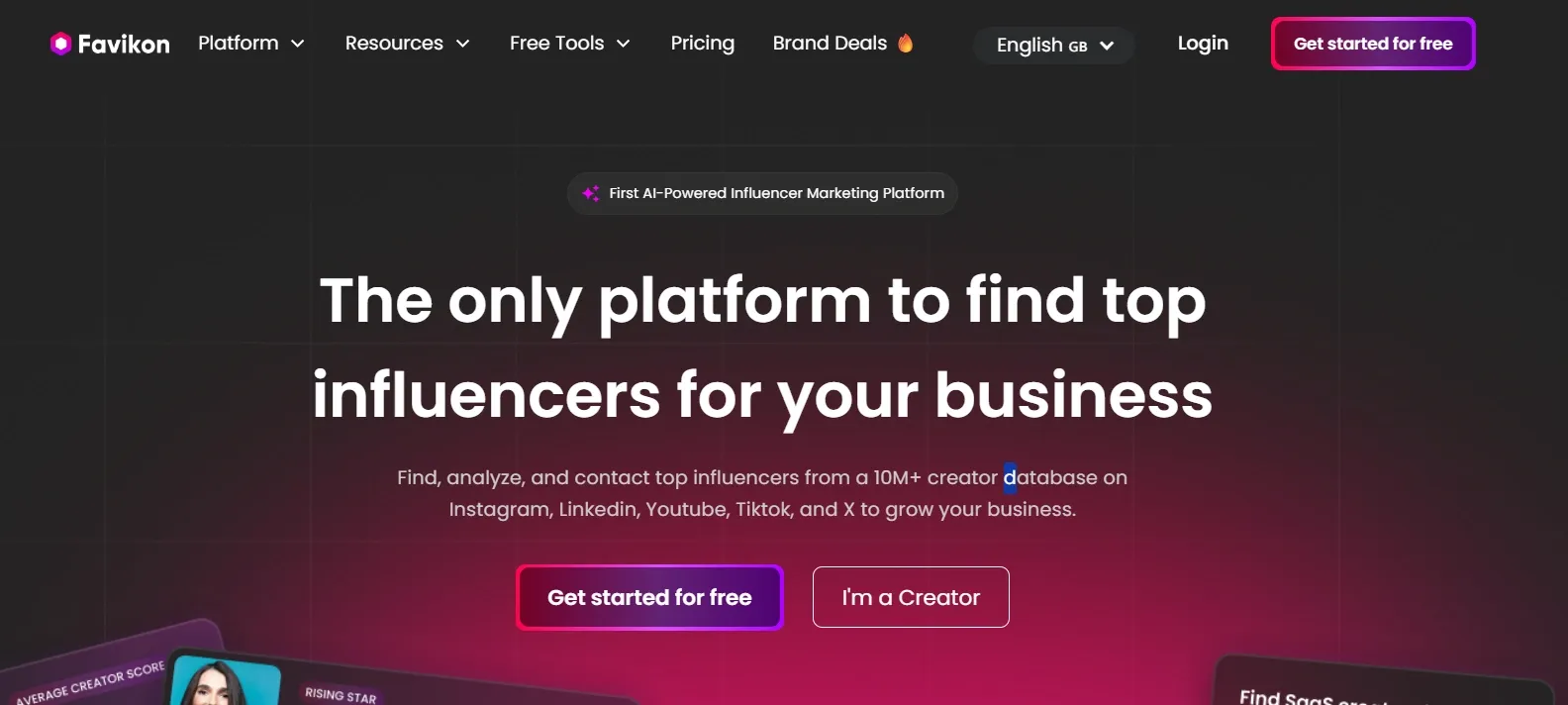Click First AI-Powered Influencer Marketing Platform badge
The image size is (1568, 705).
click(x=762, y=193)
